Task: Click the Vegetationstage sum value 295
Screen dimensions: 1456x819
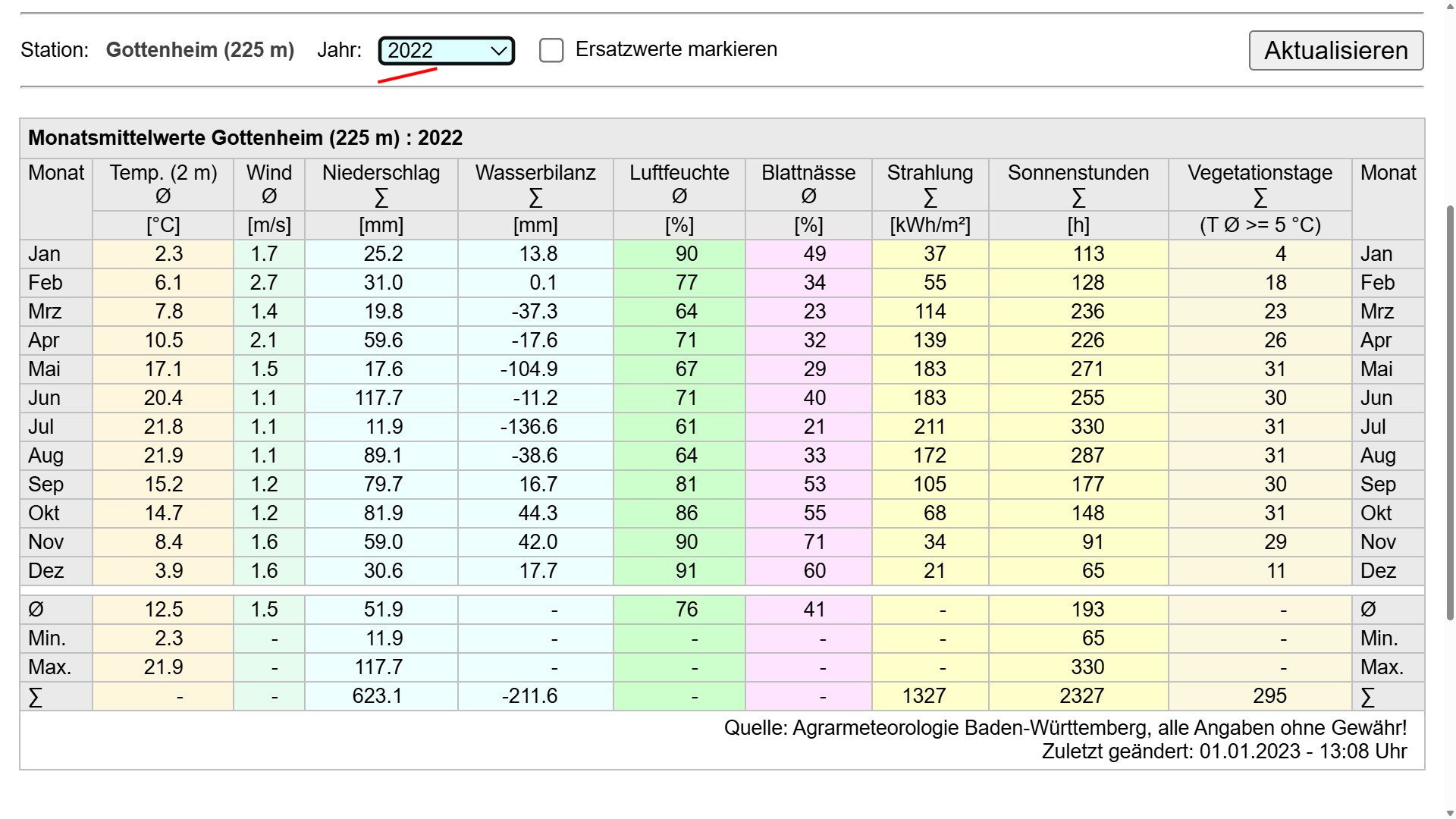Action: (1269, 696)
